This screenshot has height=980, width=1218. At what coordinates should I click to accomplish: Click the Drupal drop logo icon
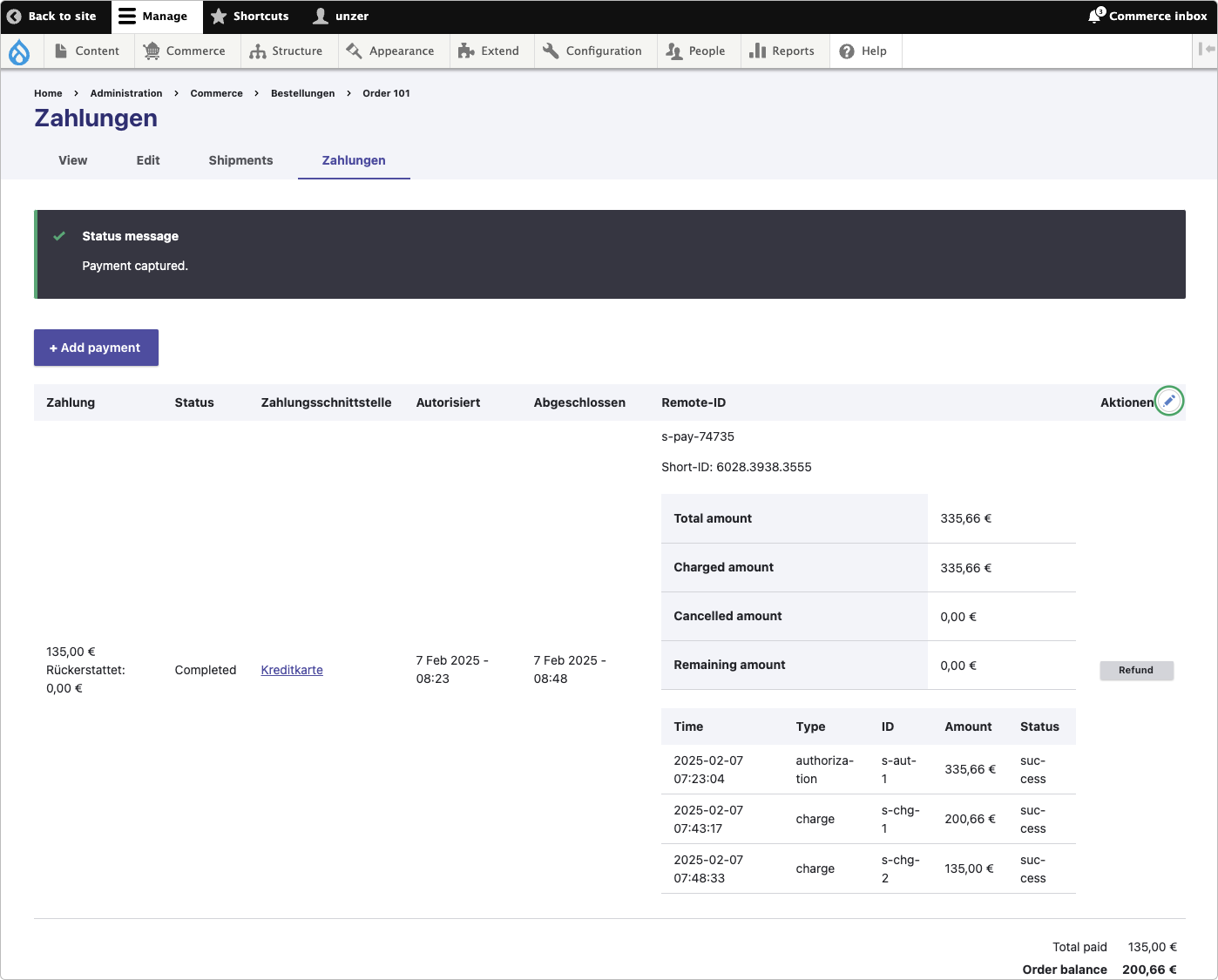click(18, 52)
